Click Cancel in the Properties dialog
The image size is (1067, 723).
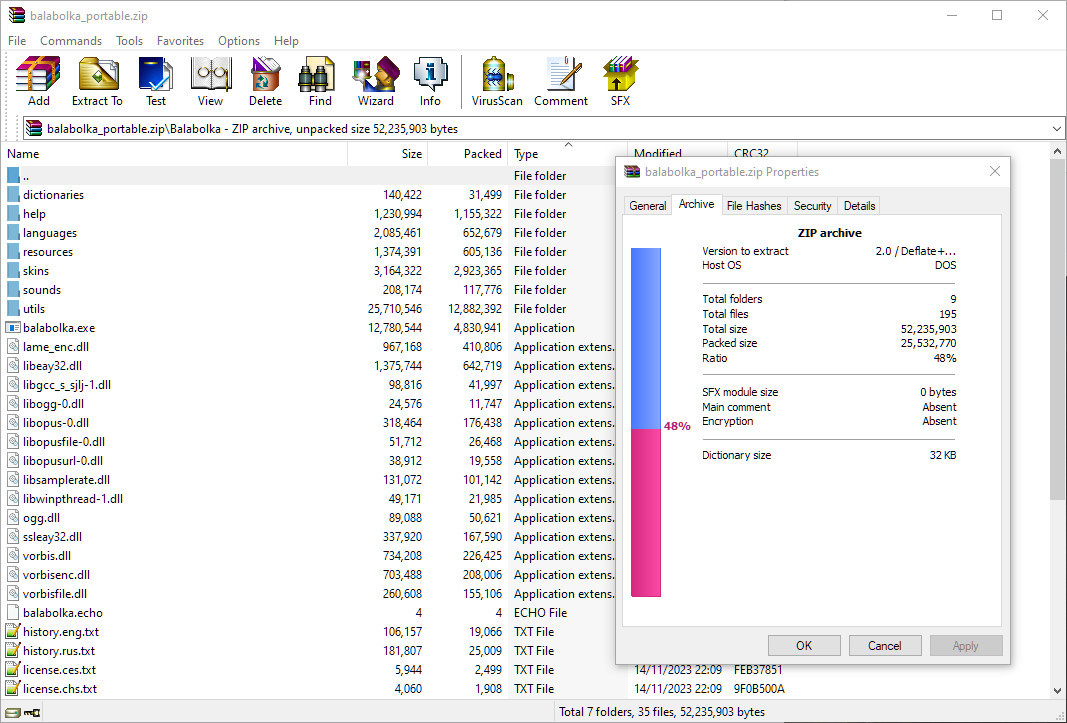[885, 645]
